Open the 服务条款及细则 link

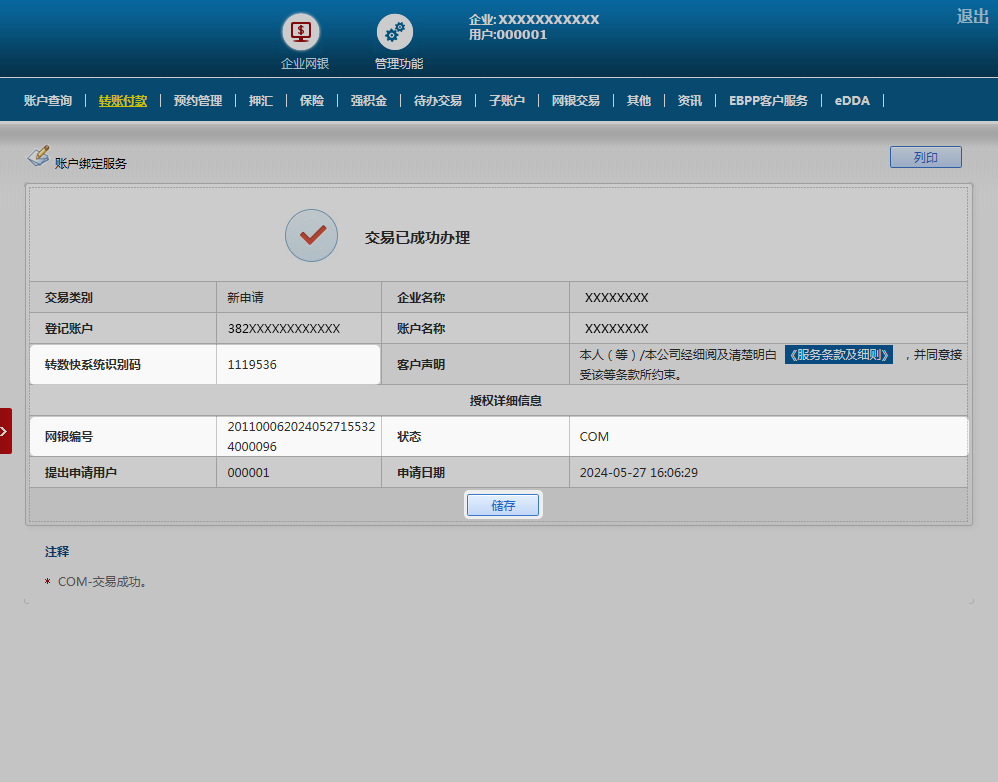[x=838, y=355]
